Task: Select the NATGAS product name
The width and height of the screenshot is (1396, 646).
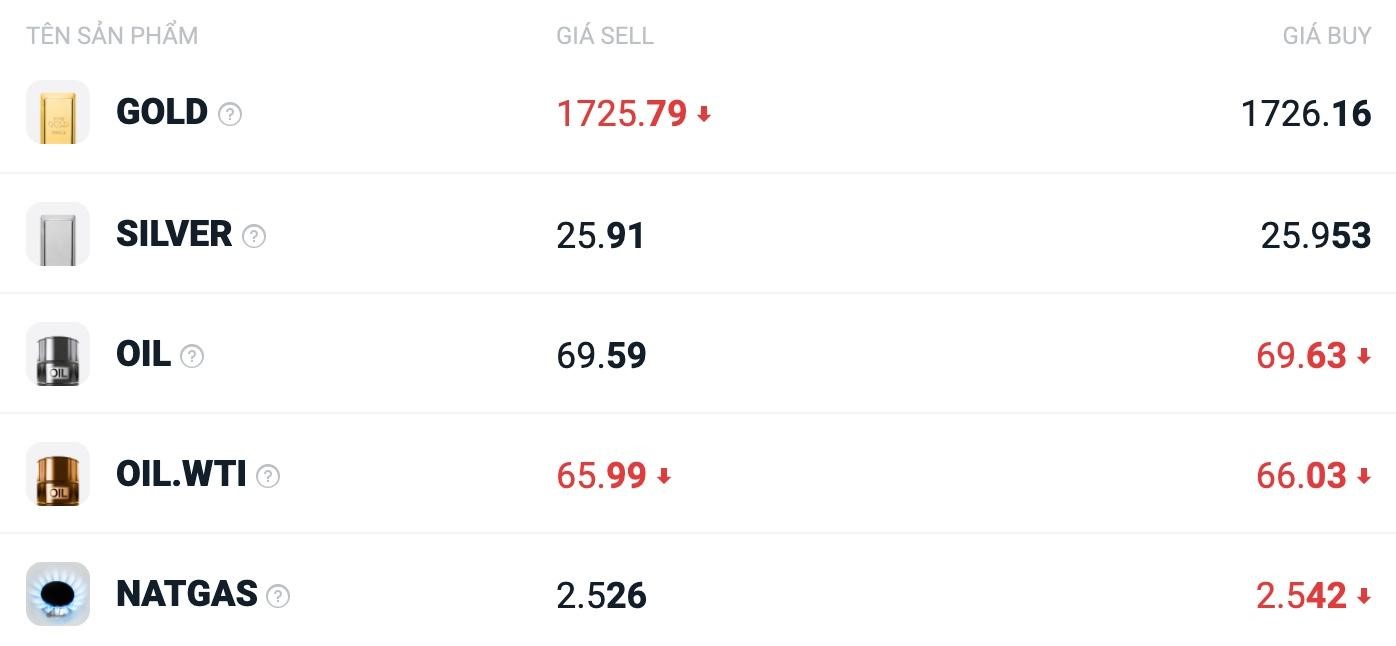Action: pyautogui.click(x=187, y=594)
